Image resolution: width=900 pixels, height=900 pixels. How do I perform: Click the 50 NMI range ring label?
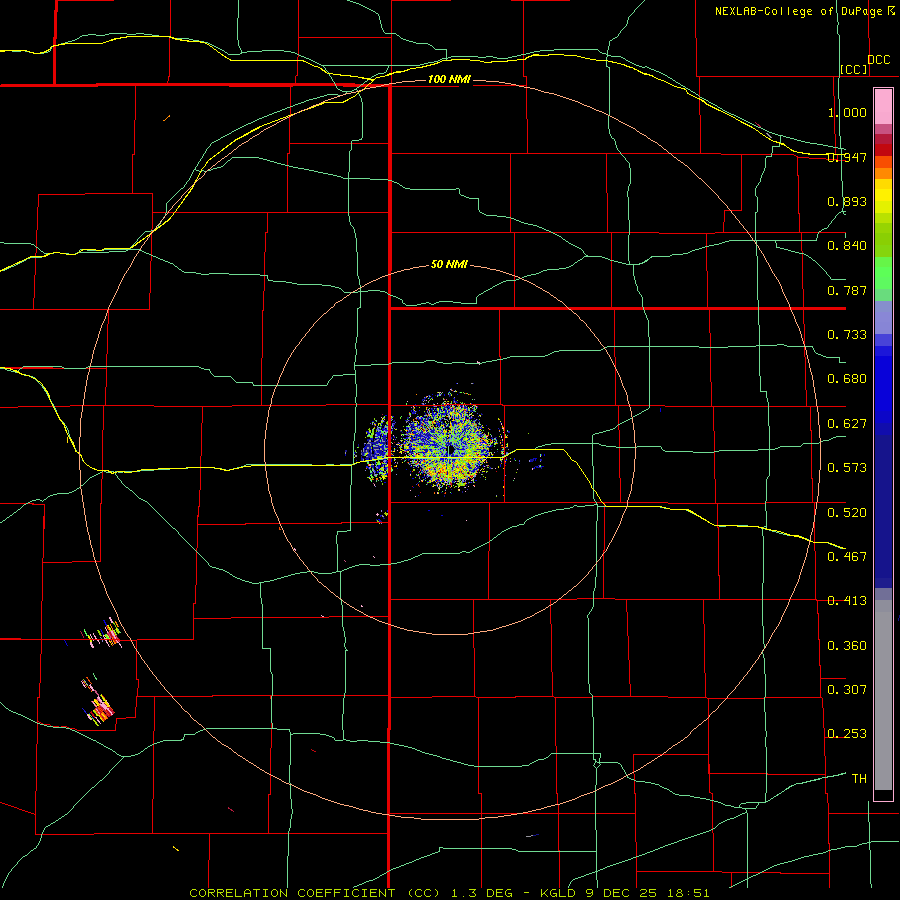pyautogui.click(x=449, y=264)
